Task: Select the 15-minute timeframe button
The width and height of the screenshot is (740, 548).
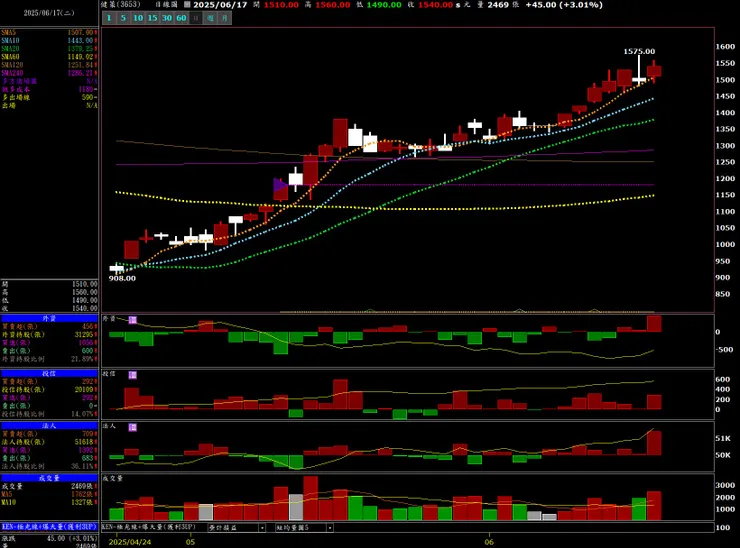Action: click(152, 18)
